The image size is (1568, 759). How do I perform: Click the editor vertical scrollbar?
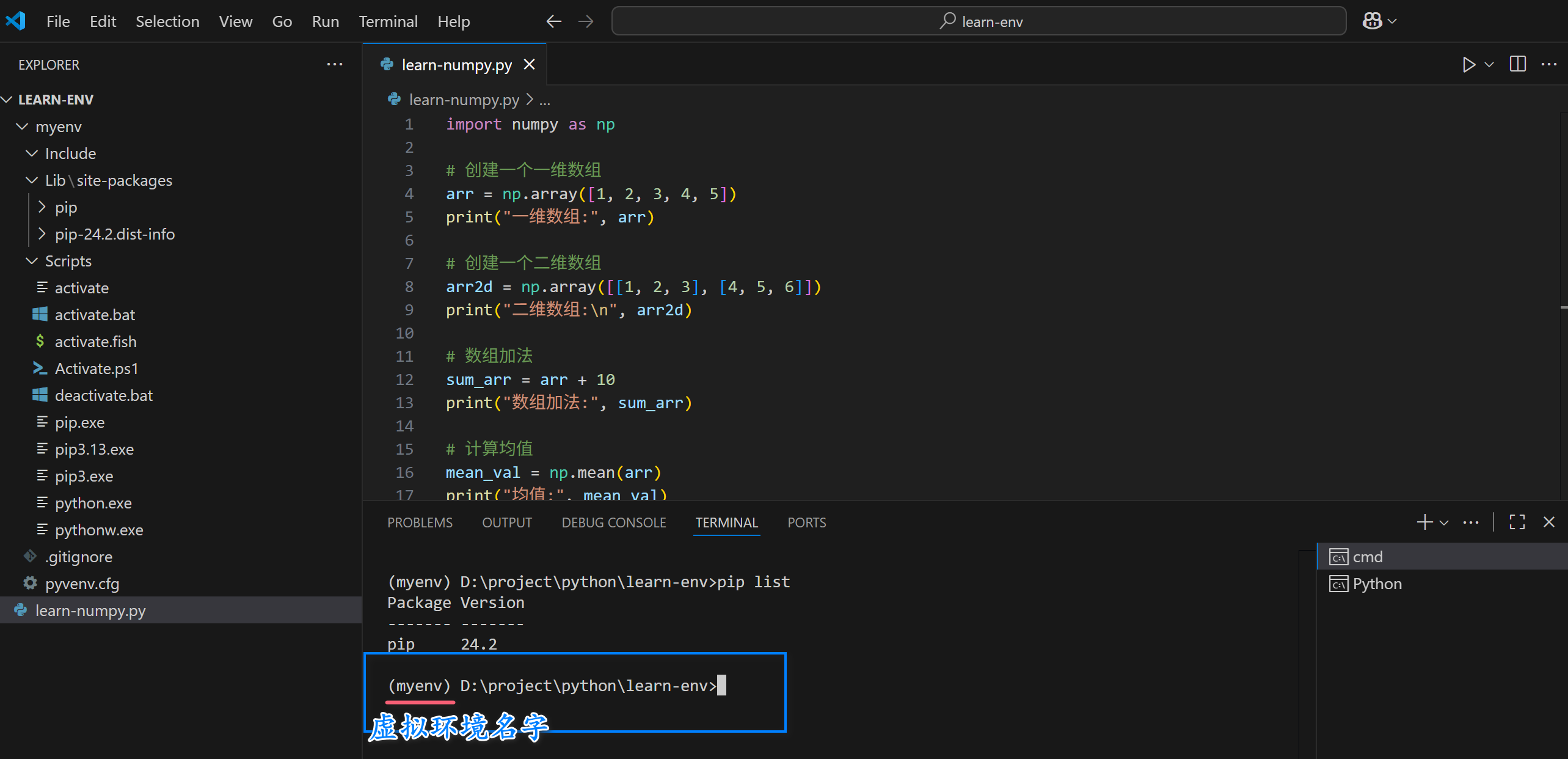point(1564,306)
